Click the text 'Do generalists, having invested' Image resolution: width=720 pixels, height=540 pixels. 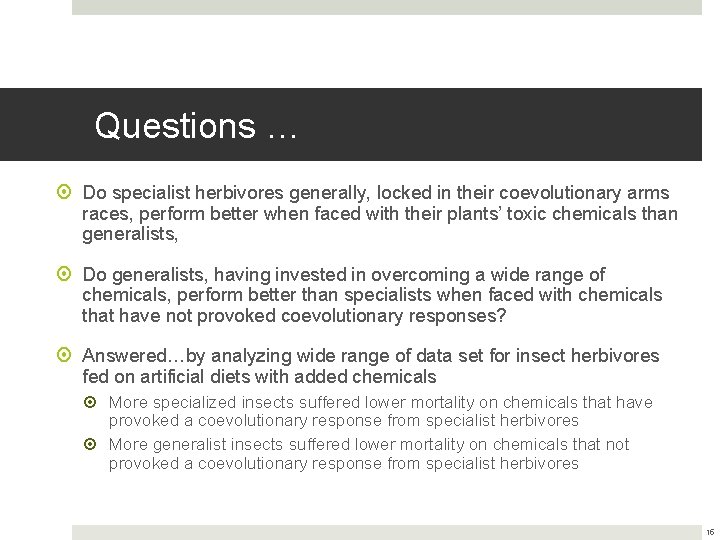[214, 275]
